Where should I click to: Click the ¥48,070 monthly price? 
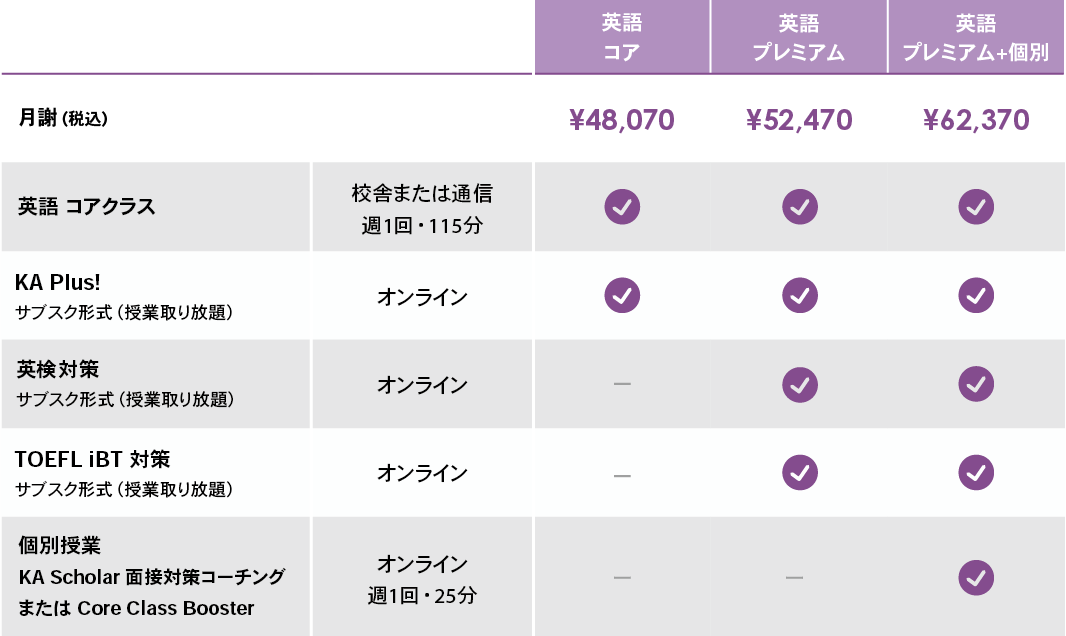coord(622,121)
